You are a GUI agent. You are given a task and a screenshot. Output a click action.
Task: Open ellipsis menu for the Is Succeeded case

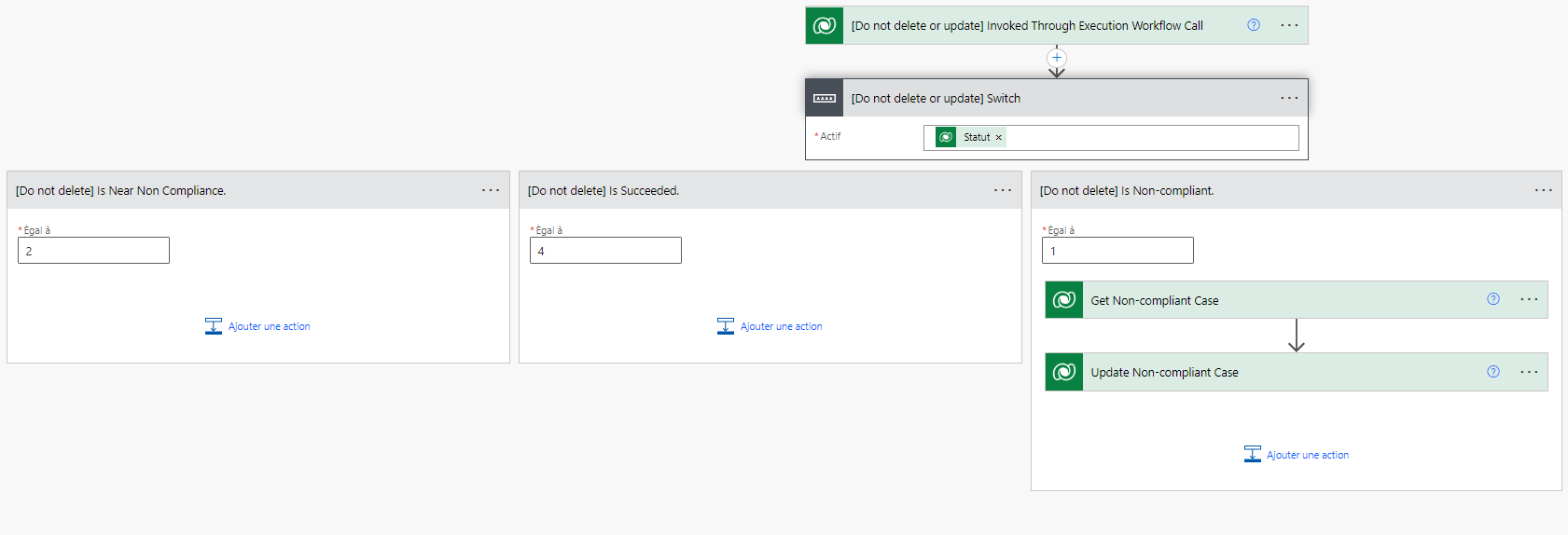pyautogui.click(x=1003, y=190)
